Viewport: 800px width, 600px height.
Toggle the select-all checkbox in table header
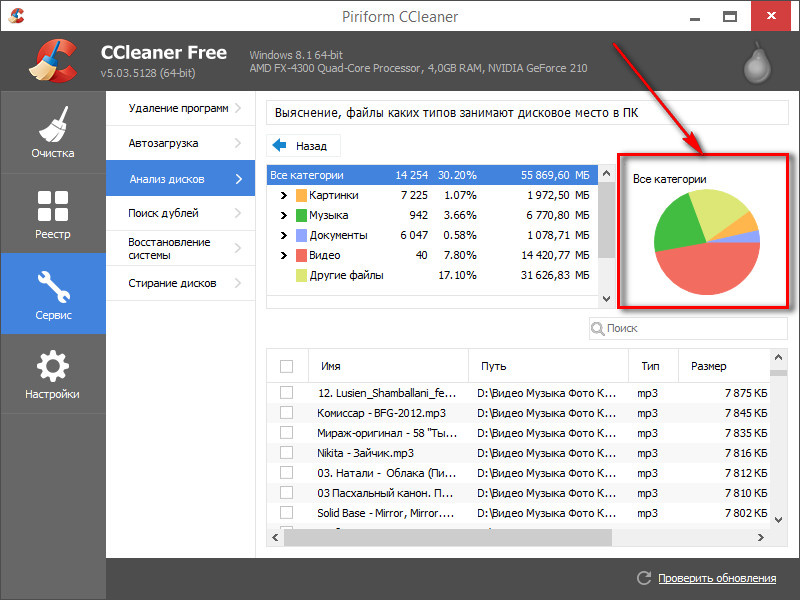pos(287,366)
